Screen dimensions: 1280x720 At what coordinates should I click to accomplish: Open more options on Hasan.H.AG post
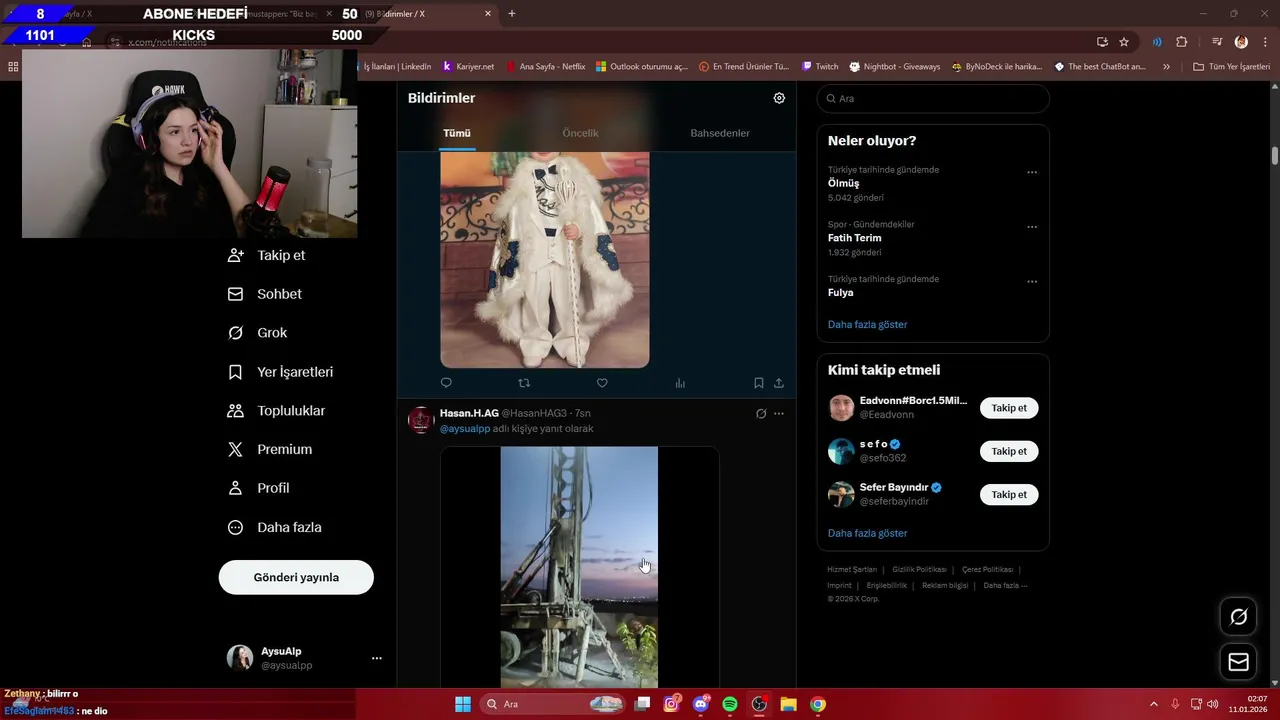779,413
